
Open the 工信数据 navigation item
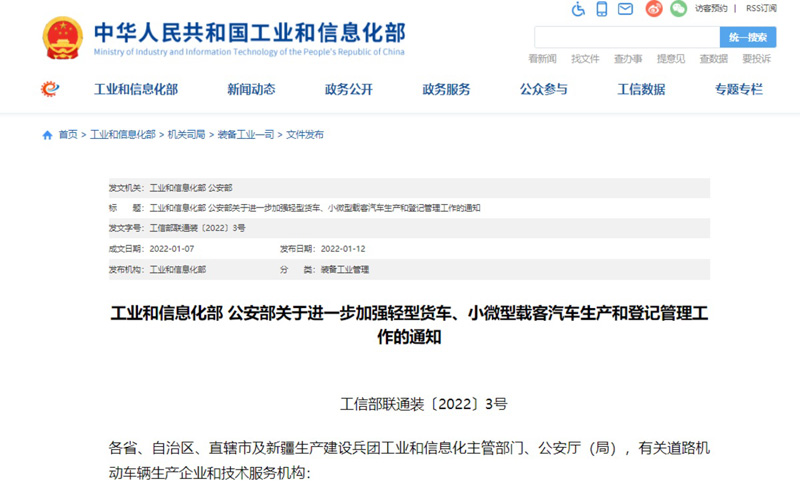(x=641, y=89)
